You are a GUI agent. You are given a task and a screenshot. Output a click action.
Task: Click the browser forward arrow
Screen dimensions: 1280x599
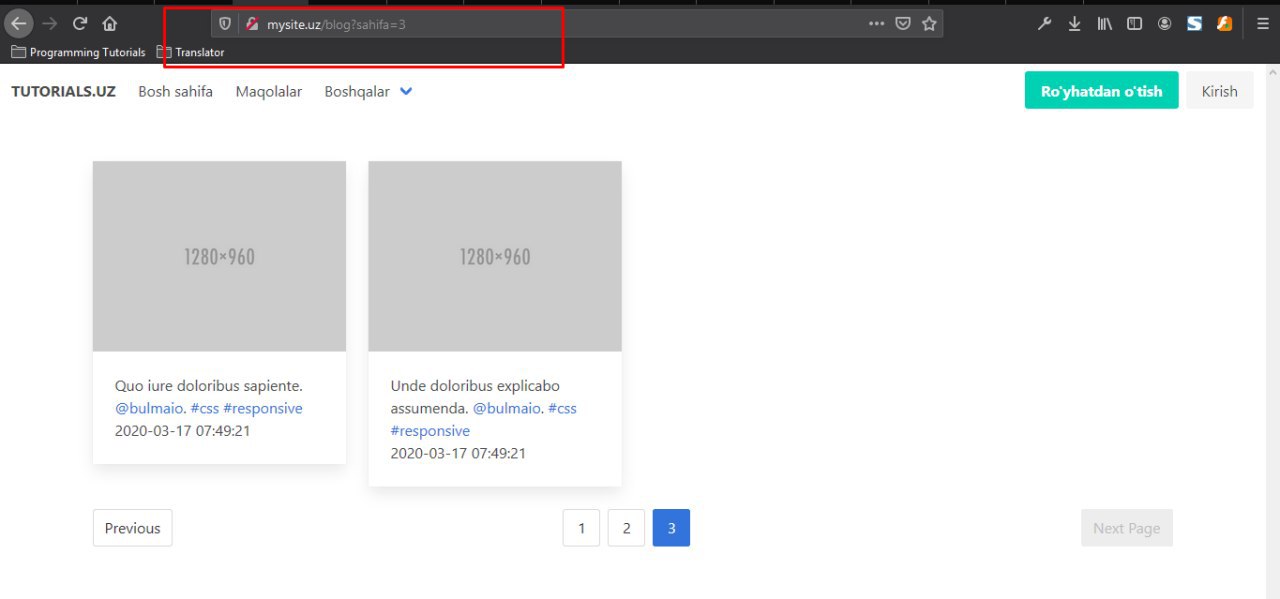pyautogui.click(x=50, y=24)
